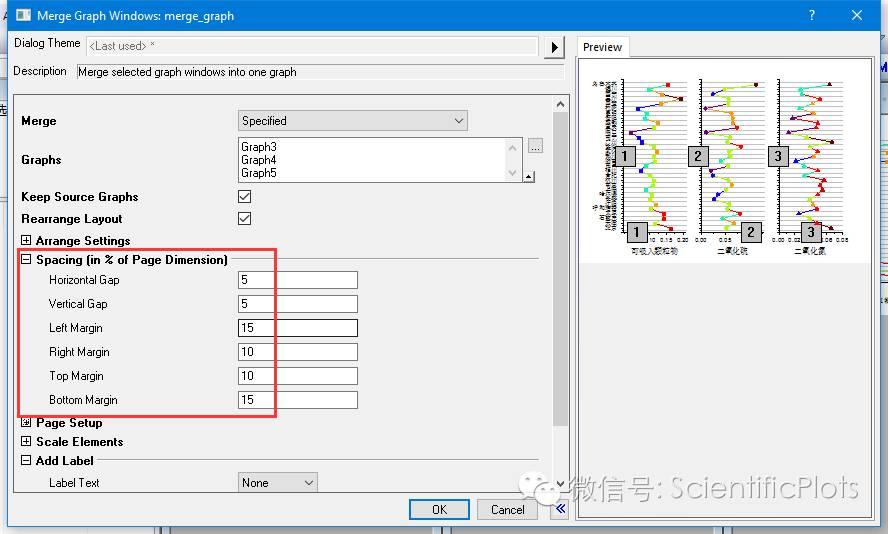888x534 pixels.
Task: Expand the Scale Elements section
Action: pyautogui.click(x=26, y=441)
